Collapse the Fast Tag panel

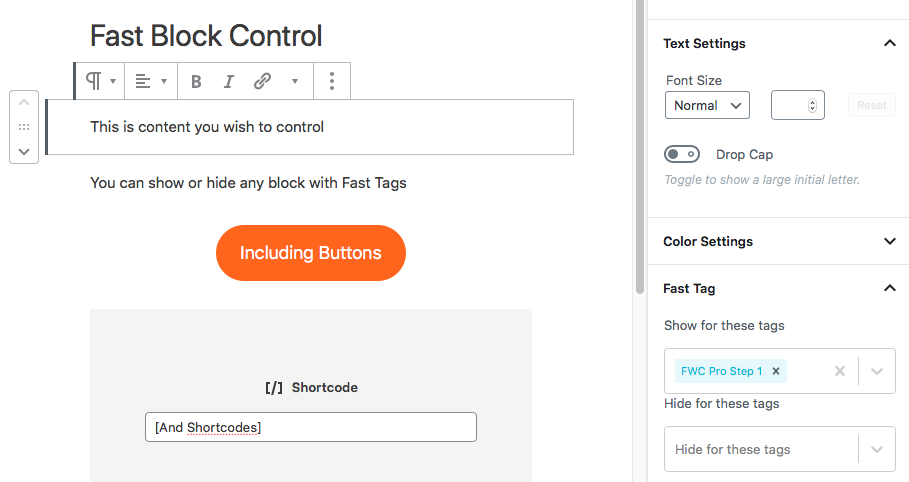pos(889,288)
